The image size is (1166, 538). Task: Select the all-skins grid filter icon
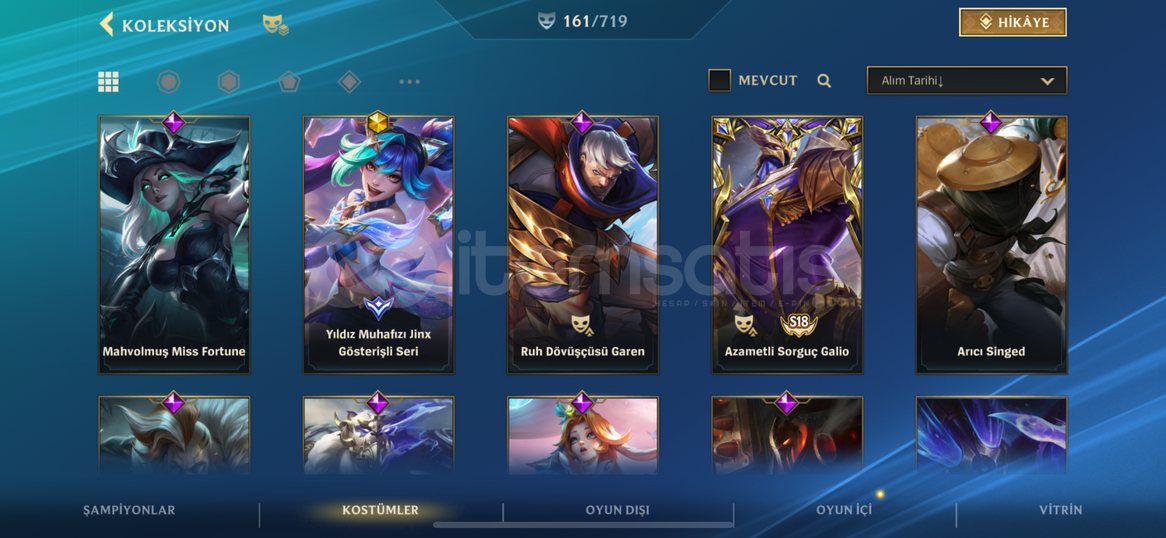[109, 82]
